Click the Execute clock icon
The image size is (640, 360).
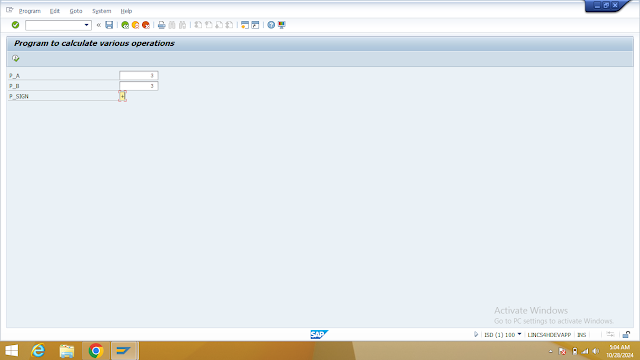pos(16,58)
